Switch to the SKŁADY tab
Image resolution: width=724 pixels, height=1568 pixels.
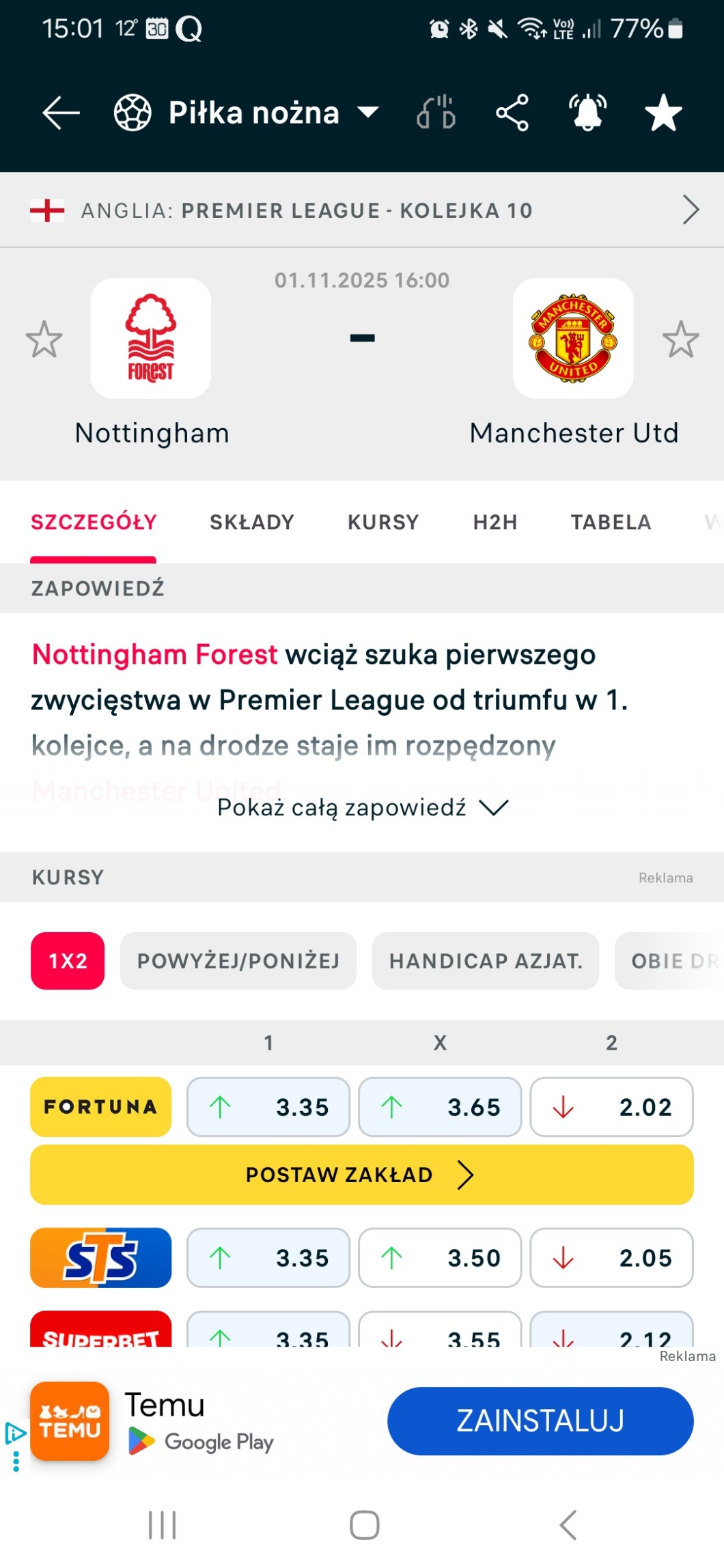pyautogui.click(x=251, y=522)
